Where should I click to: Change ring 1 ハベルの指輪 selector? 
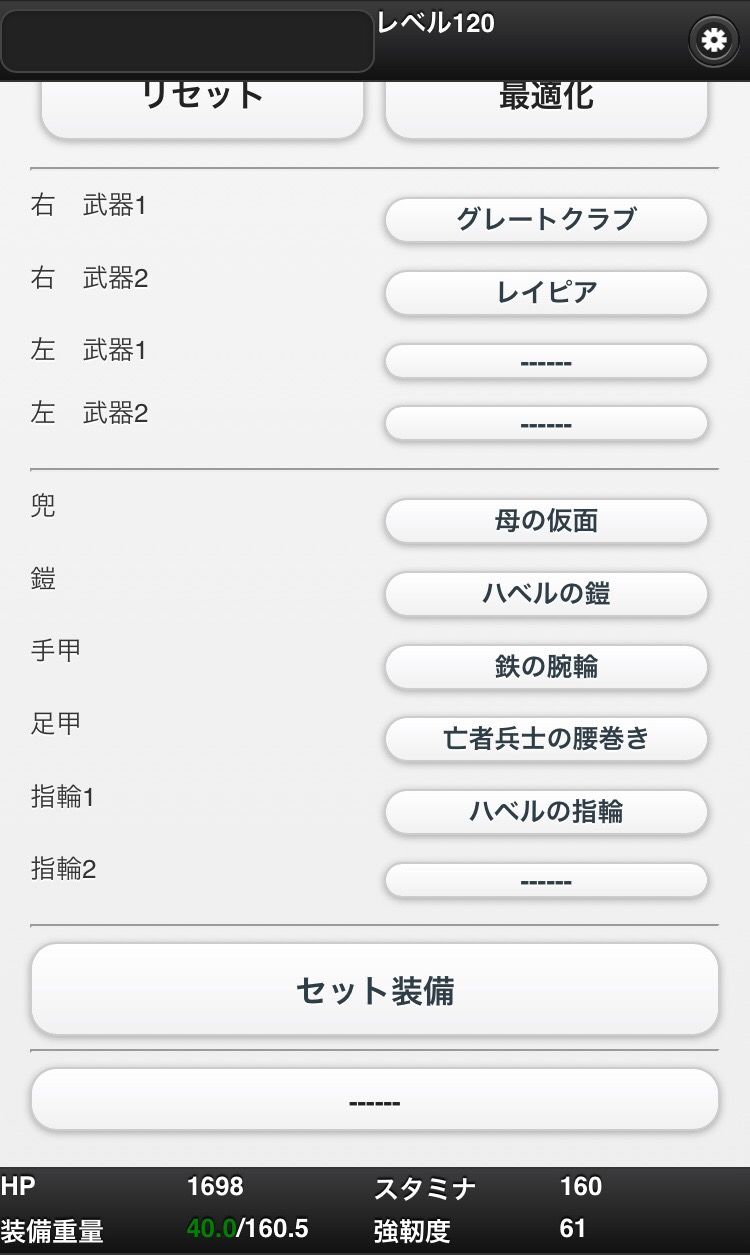(546, 812)
